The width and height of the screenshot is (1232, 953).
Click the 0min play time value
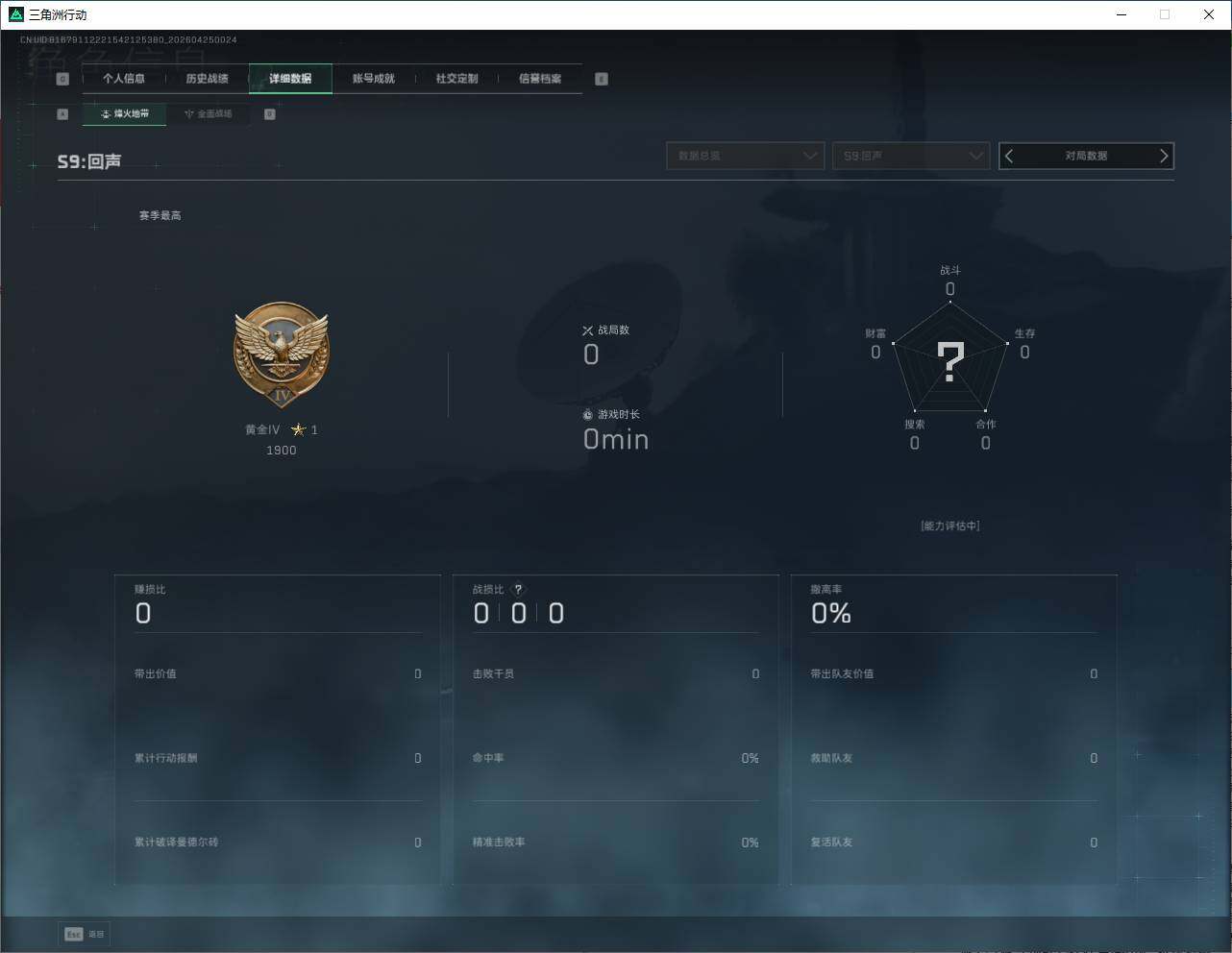616,440
